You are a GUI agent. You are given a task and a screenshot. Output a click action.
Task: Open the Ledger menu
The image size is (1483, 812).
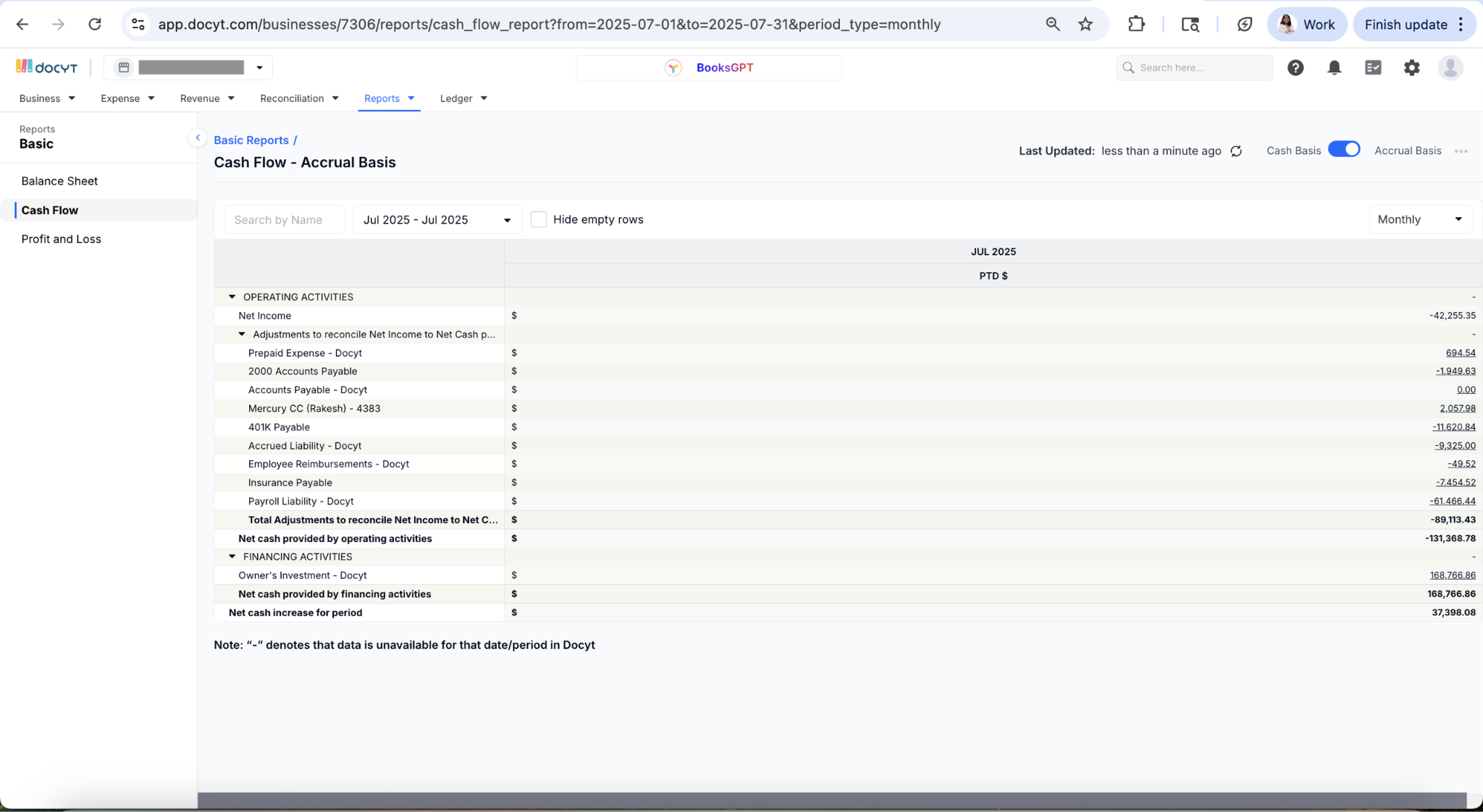[463, 98]
